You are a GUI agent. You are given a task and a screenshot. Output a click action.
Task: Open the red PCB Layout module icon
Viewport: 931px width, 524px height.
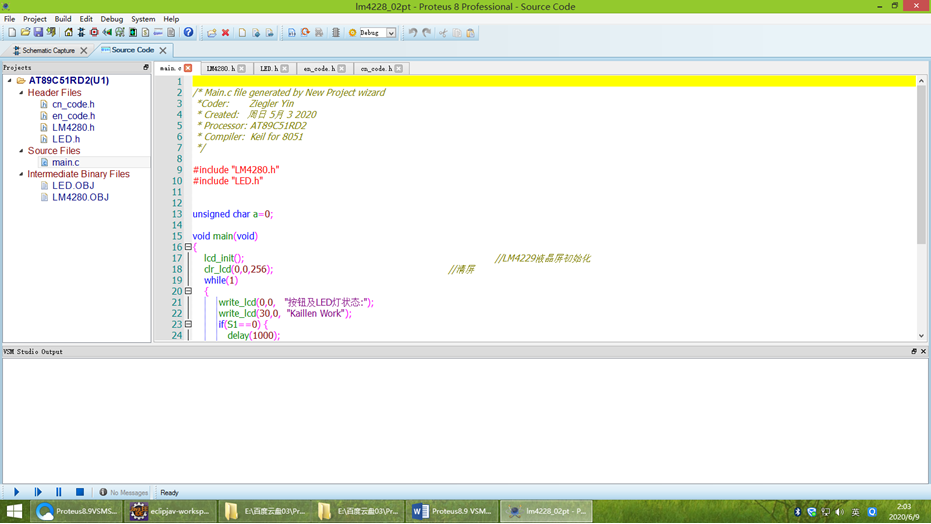point(94,33)
